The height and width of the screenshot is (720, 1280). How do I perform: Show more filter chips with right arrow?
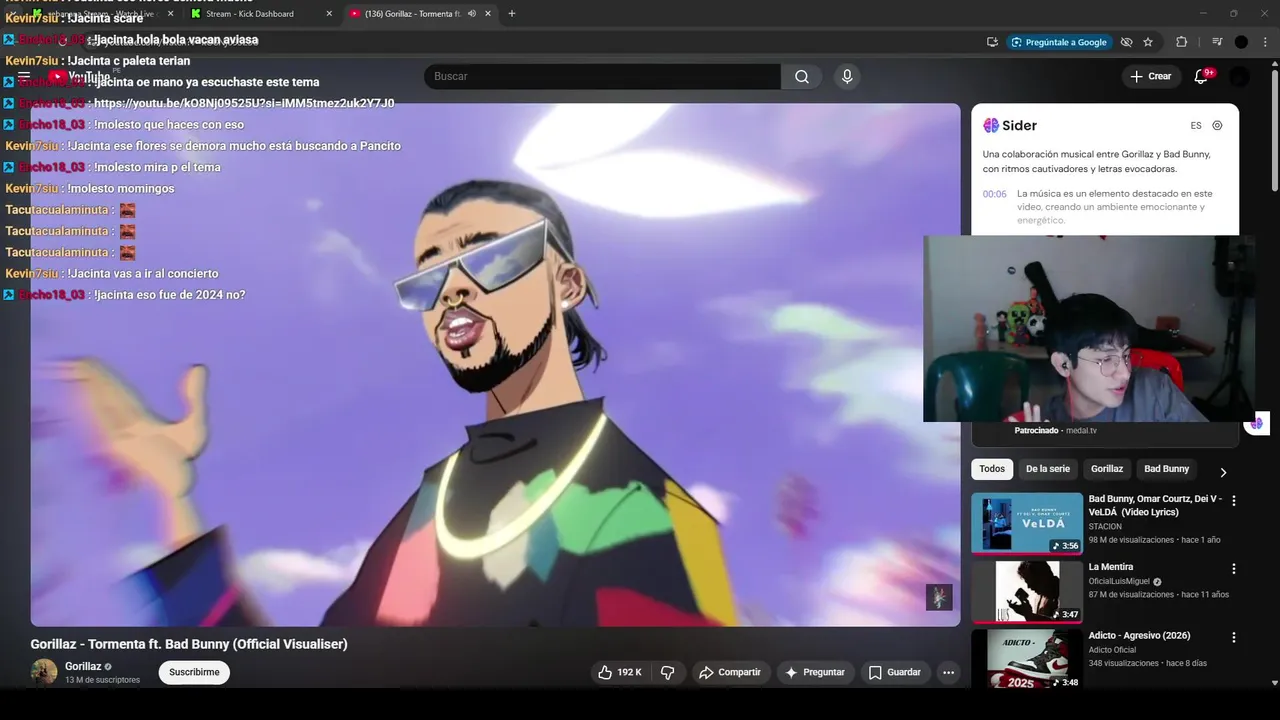(1222, 472)
